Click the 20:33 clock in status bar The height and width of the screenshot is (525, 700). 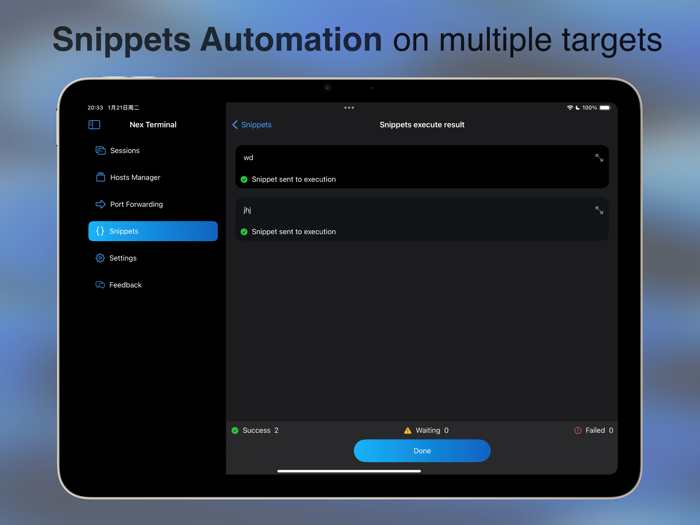pos(95,108)
